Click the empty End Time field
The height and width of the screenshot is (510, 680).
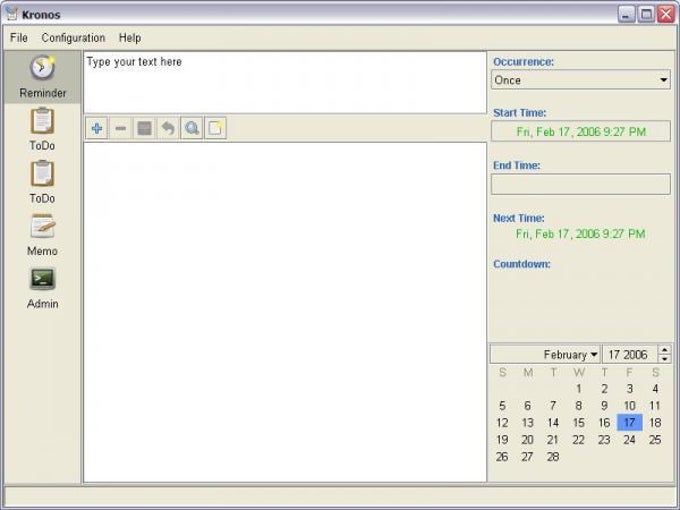pos(581,184)
